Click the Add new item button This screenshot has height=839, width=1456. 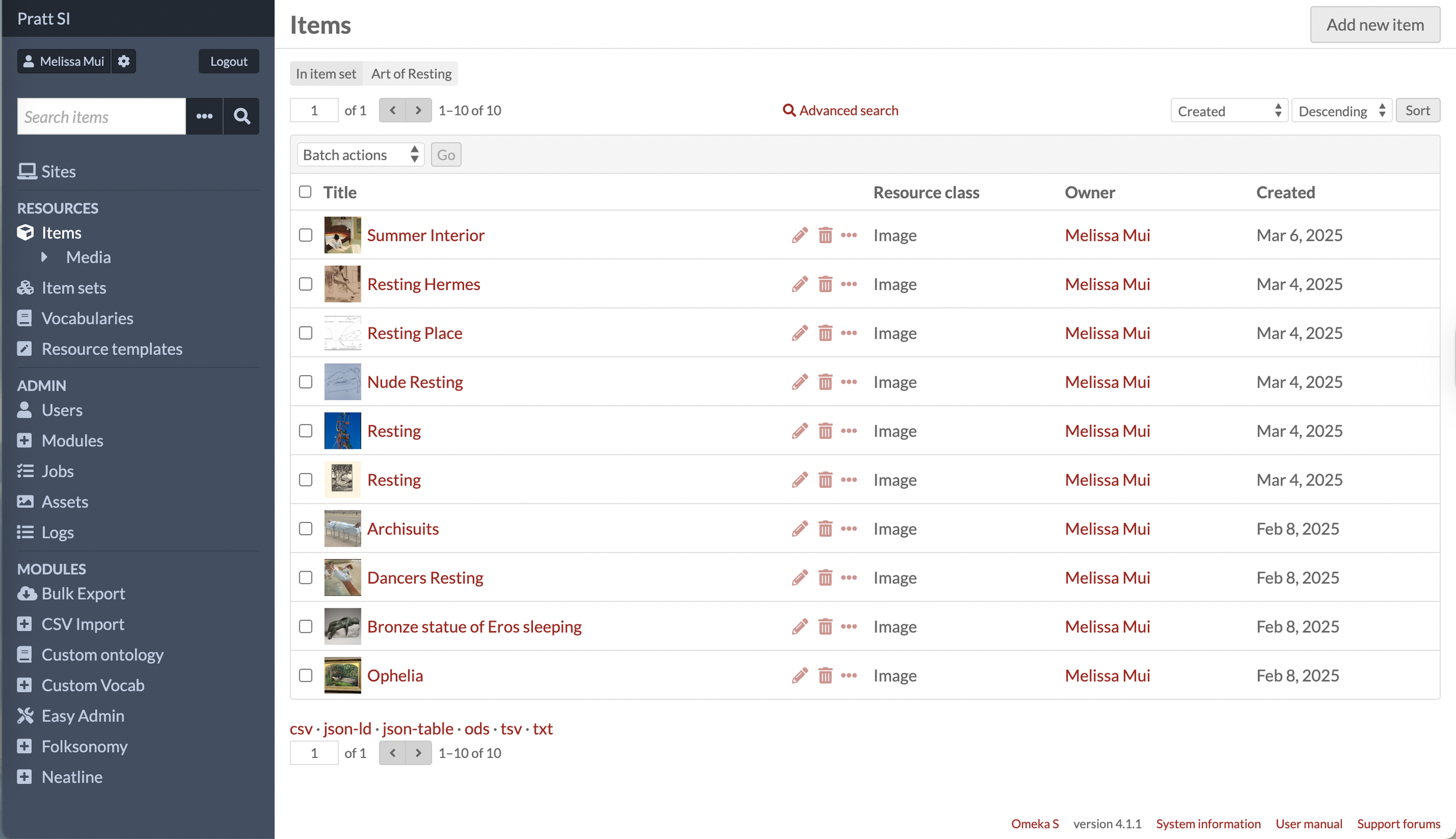1374,24
